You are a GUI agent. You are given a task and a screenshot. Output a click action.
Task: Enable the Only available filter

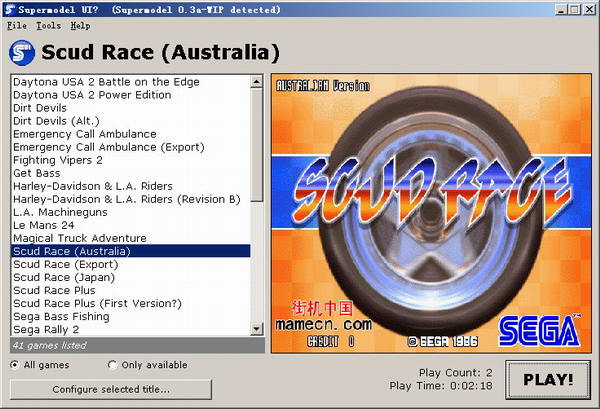[112, 365]
